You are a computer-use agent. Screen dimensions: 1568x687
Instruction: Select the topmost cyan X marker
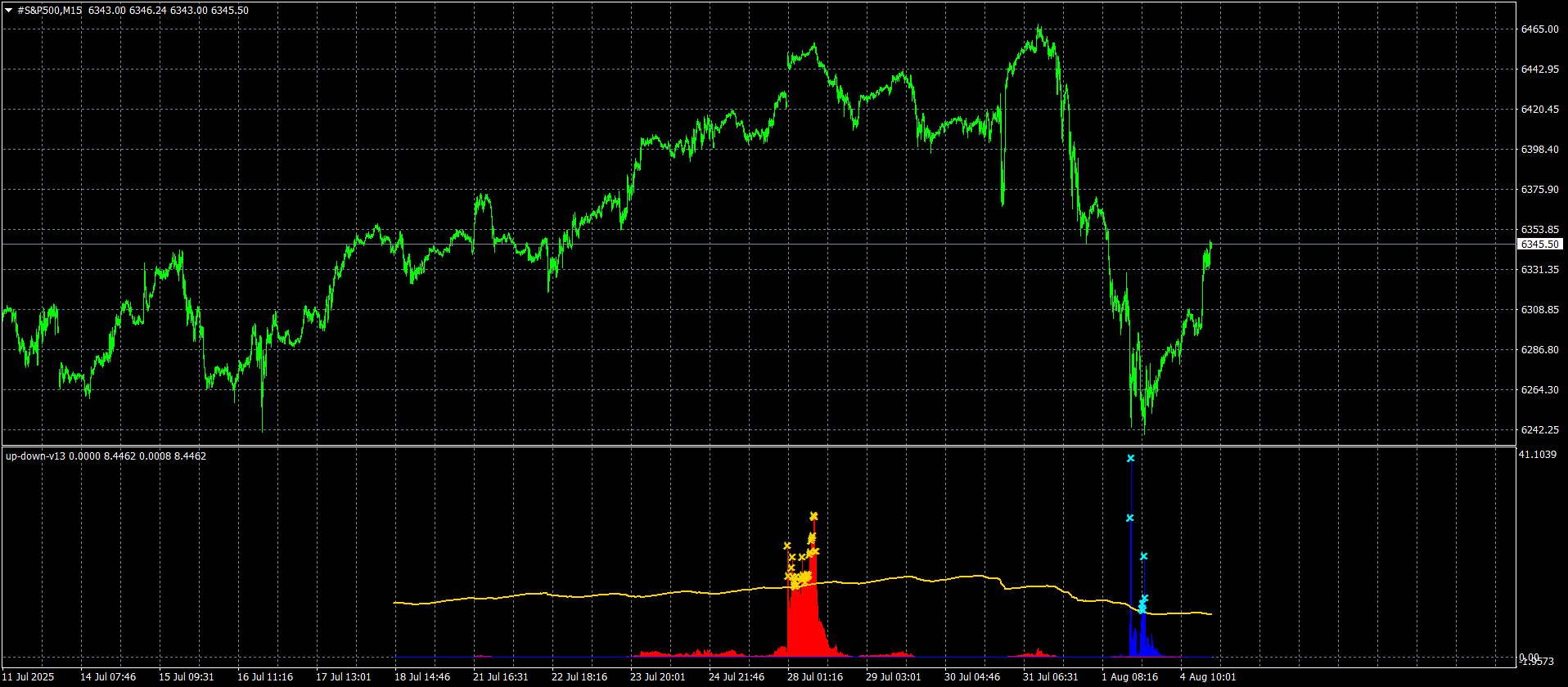click(1130, 459)
